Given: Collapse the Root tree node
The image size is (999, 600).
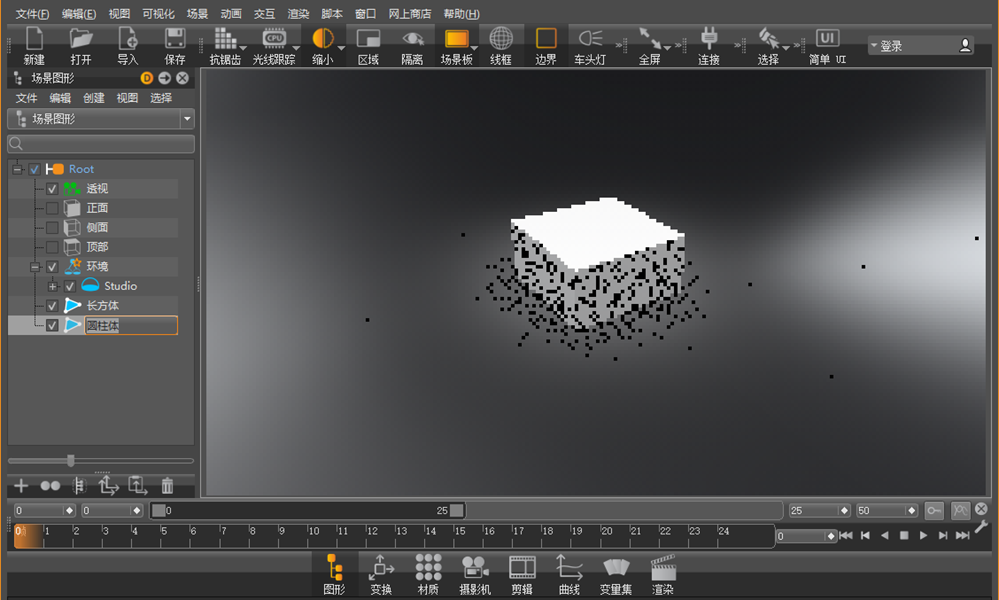Looking at the screenshot, I should [17, 169].
